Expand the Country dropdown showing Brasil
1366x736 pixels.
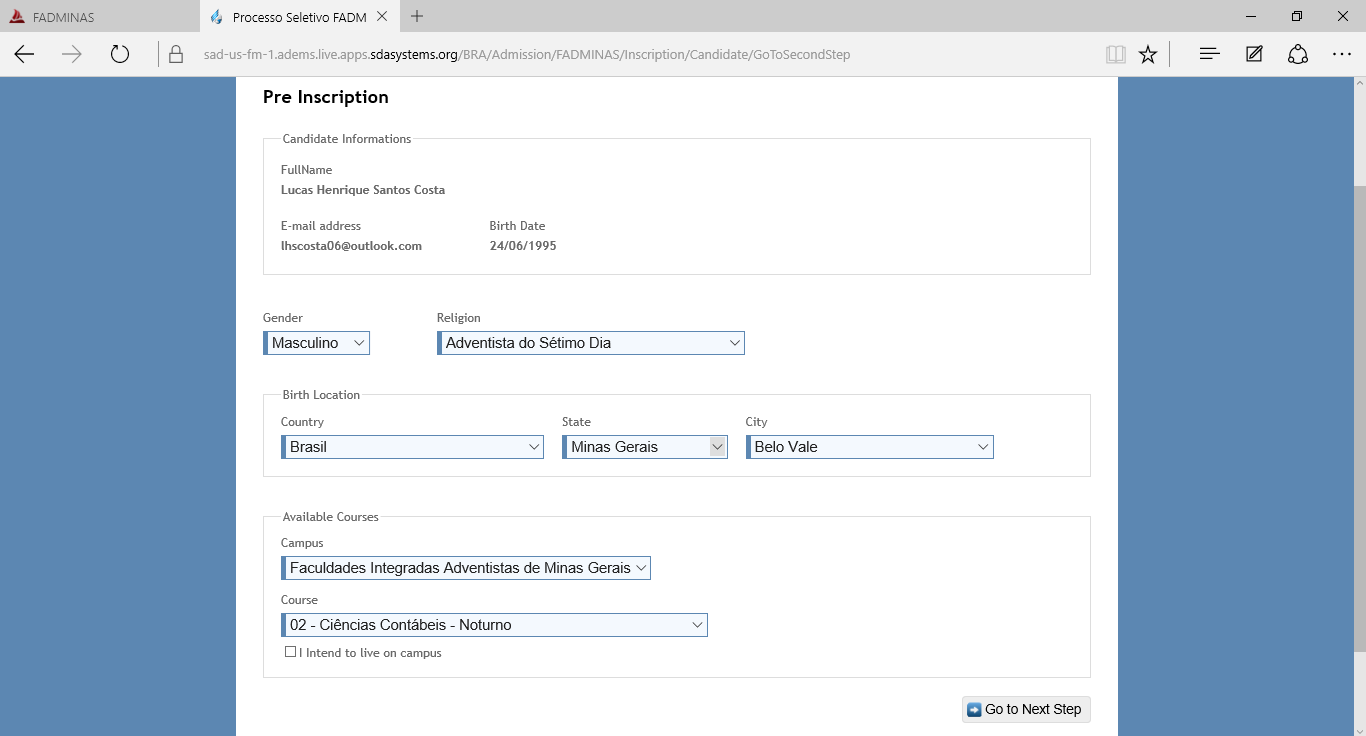pyautogui.click(x=412, y=447)
